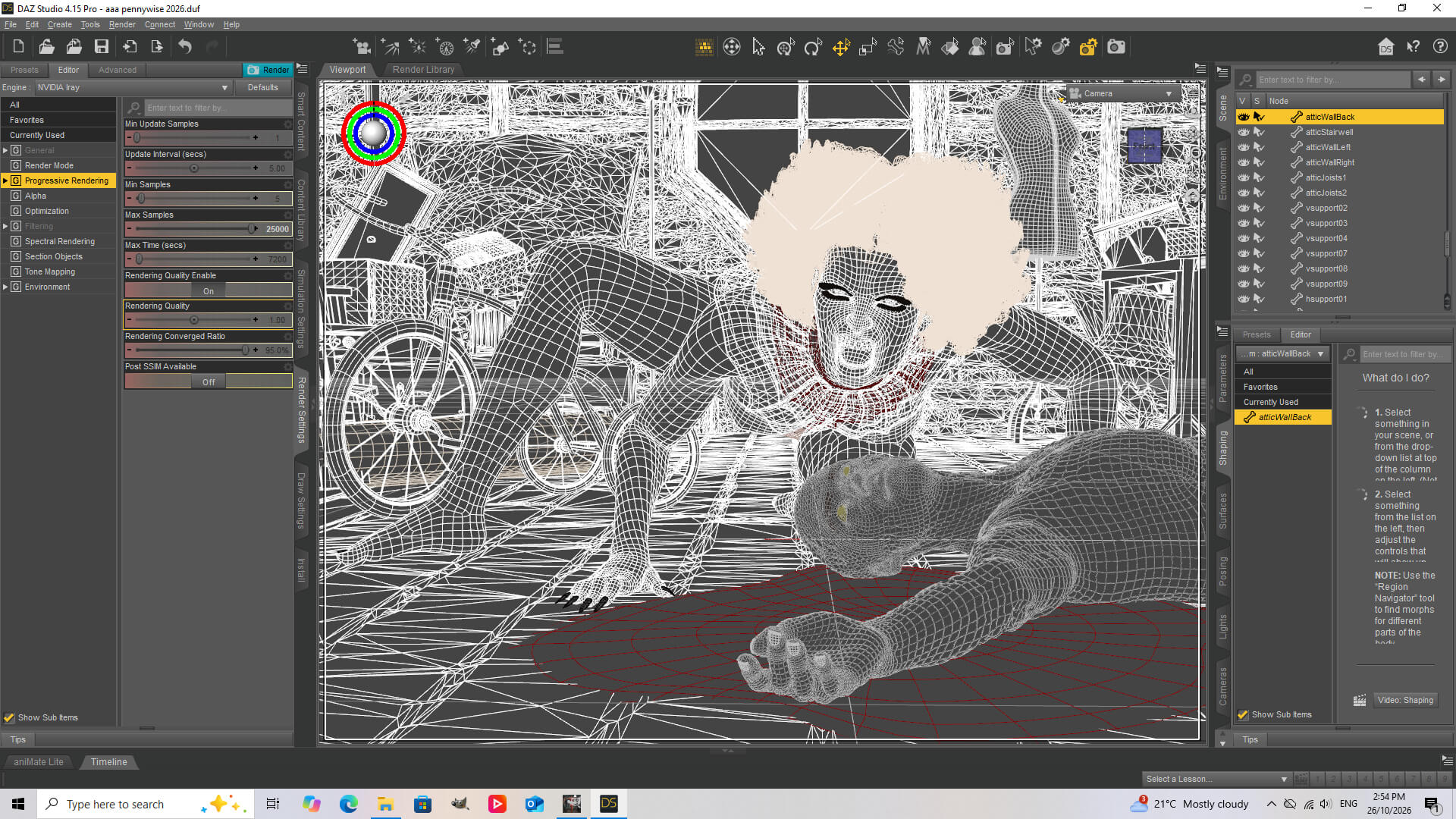The width and height of the screenshot is (1456, 819).
Task: Click the Max Samples slider
Action: 209,229
